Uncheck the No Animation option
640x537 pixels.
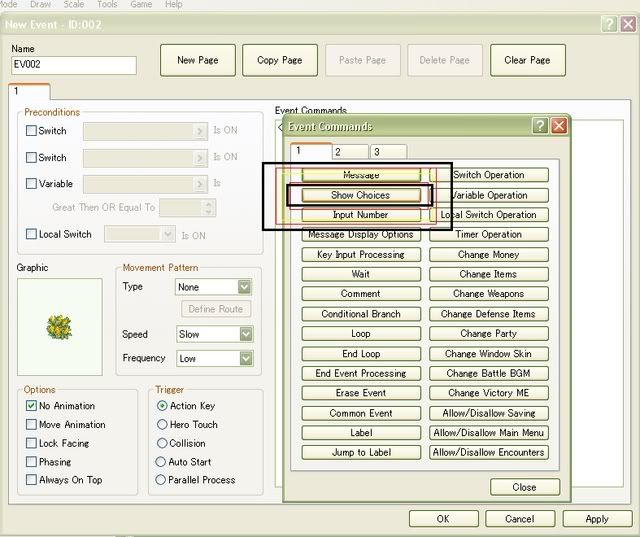[31, 406]
